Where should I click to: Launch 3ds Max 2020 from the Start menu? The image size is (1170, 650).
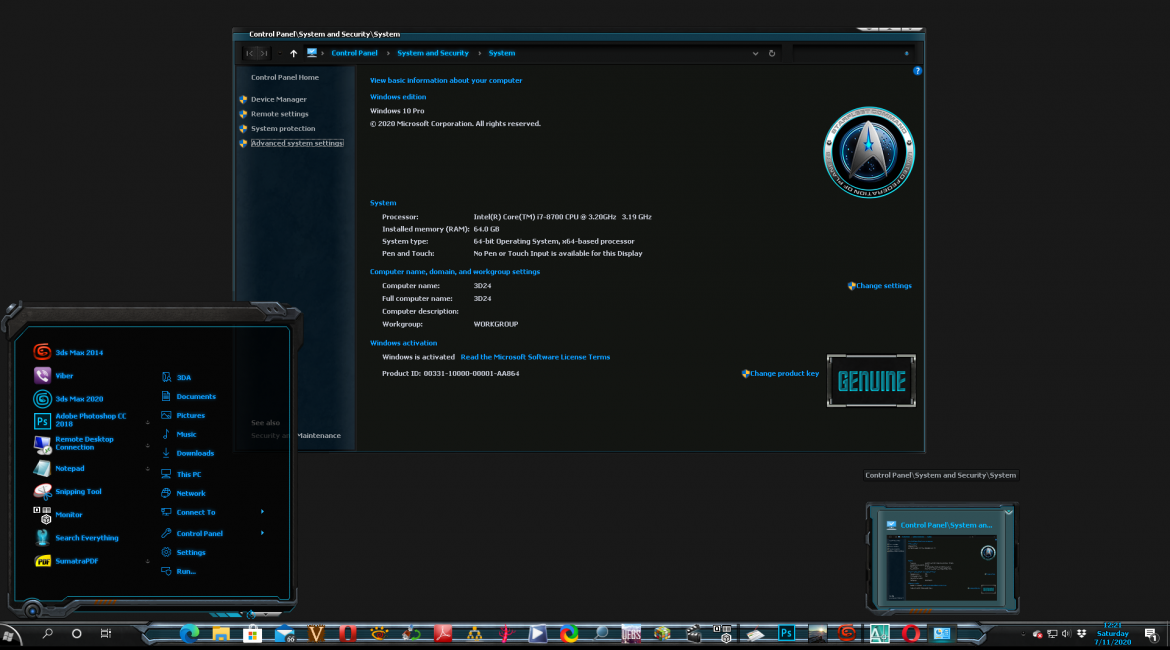[x=69, y=399]
